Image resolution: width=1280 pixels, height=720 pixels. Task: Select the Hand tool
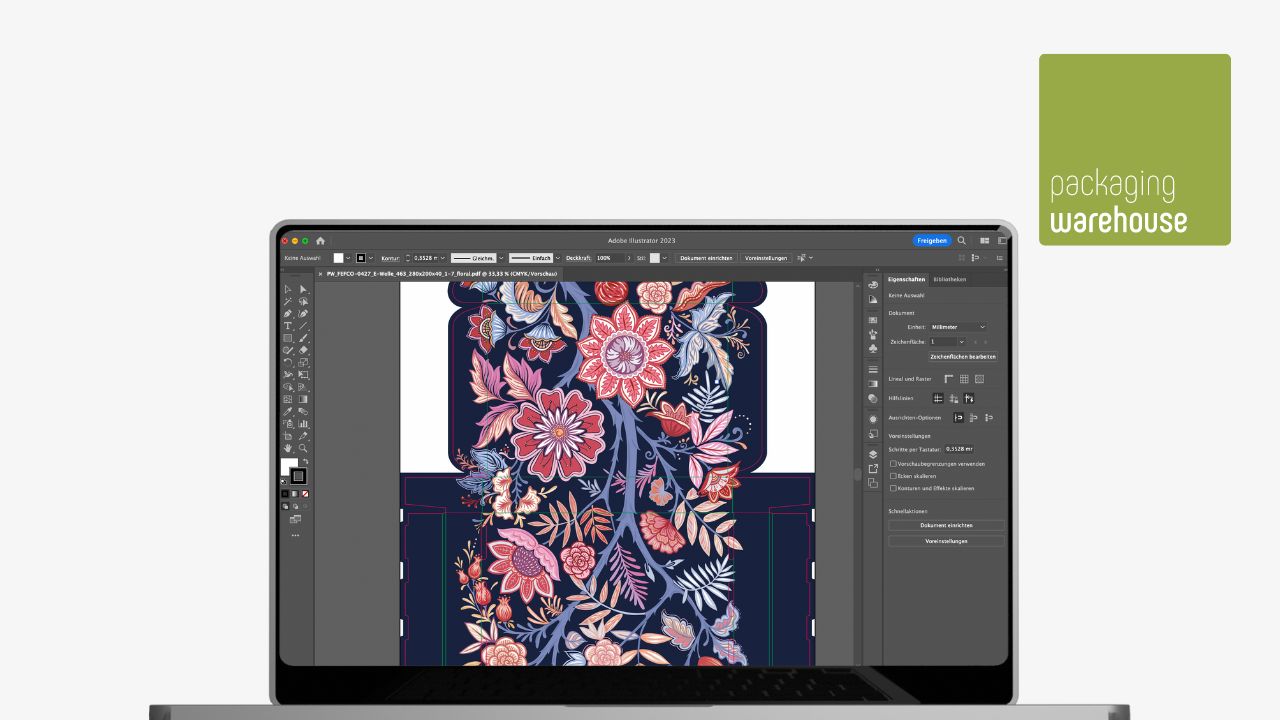[288, 448]
